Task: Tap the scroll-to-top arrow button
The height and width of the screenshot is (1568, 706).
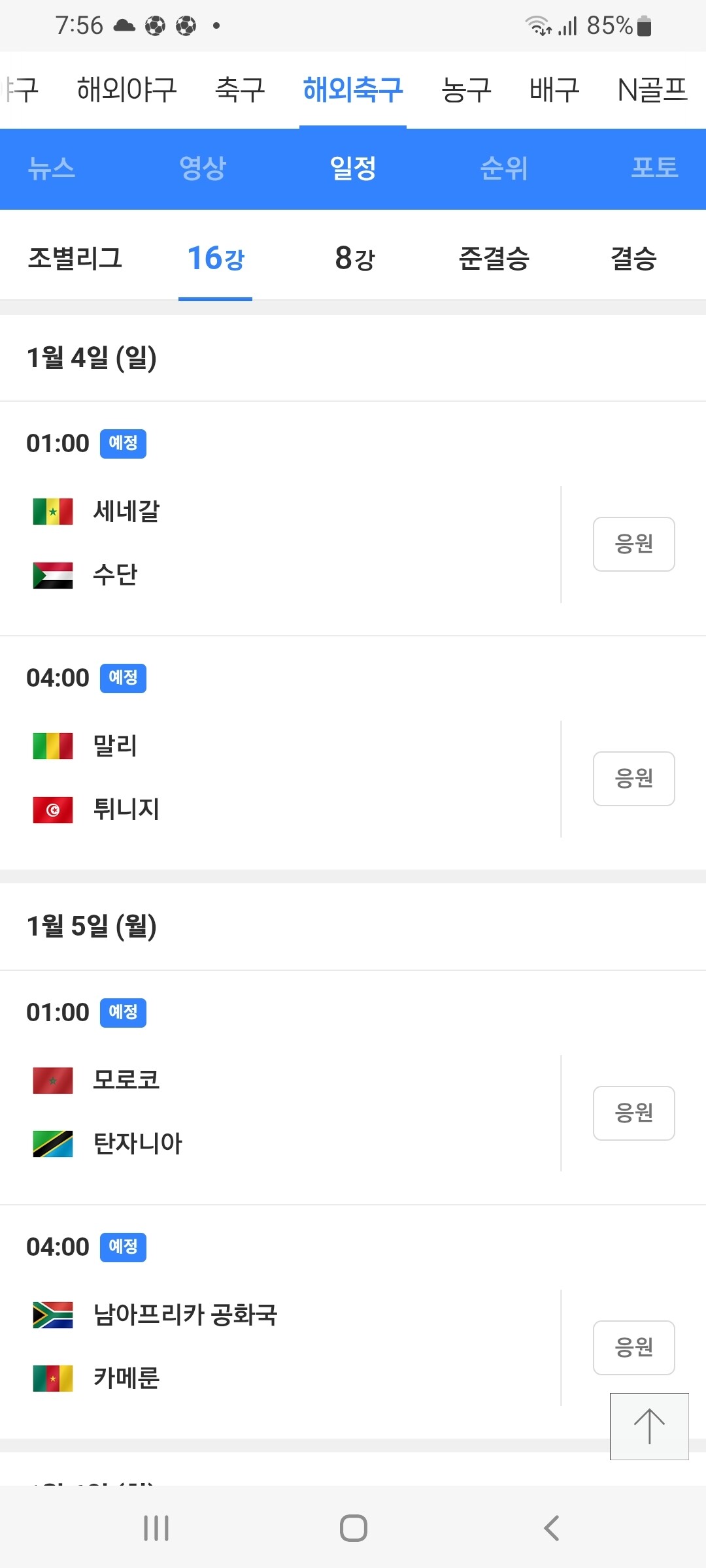Action: (x=648, y=1426)
